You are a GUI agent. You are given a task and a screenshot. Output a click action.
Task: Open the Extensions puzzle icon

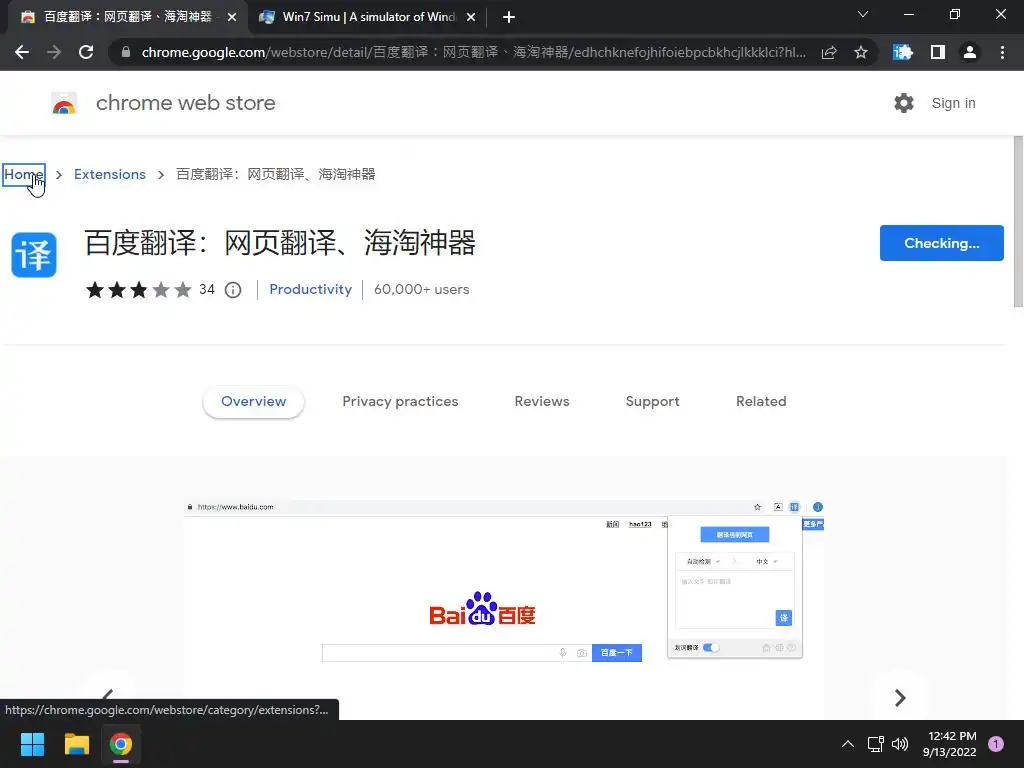pyautogui.click(x=903, y=52)
